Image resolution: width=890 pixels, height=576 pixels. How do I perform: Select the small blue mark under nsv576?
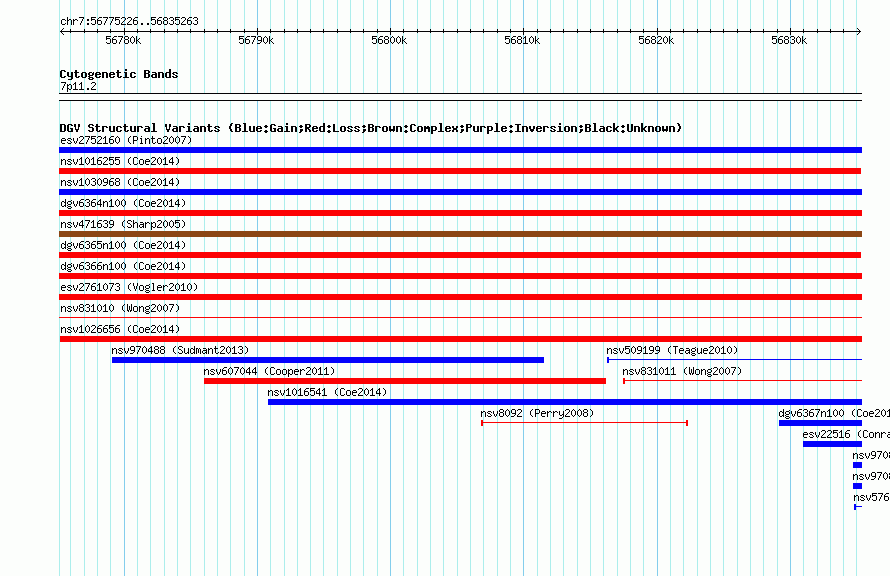[858, 507]
